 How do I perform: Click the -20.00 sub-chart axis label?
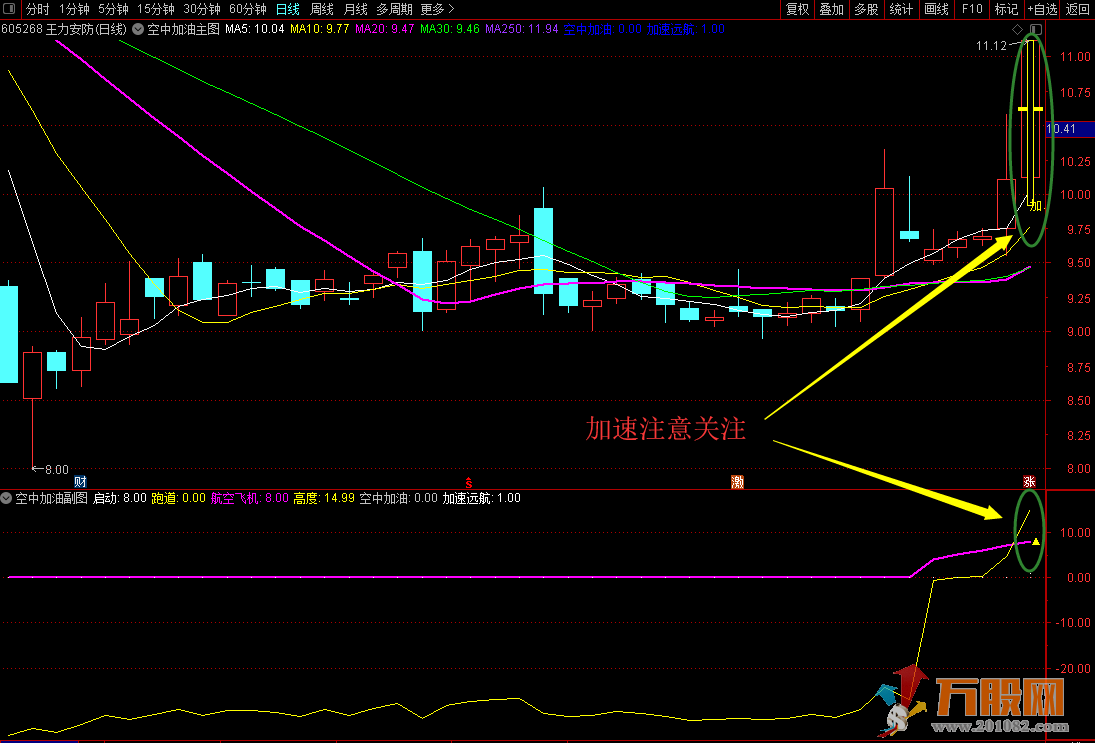[1073, 668]
